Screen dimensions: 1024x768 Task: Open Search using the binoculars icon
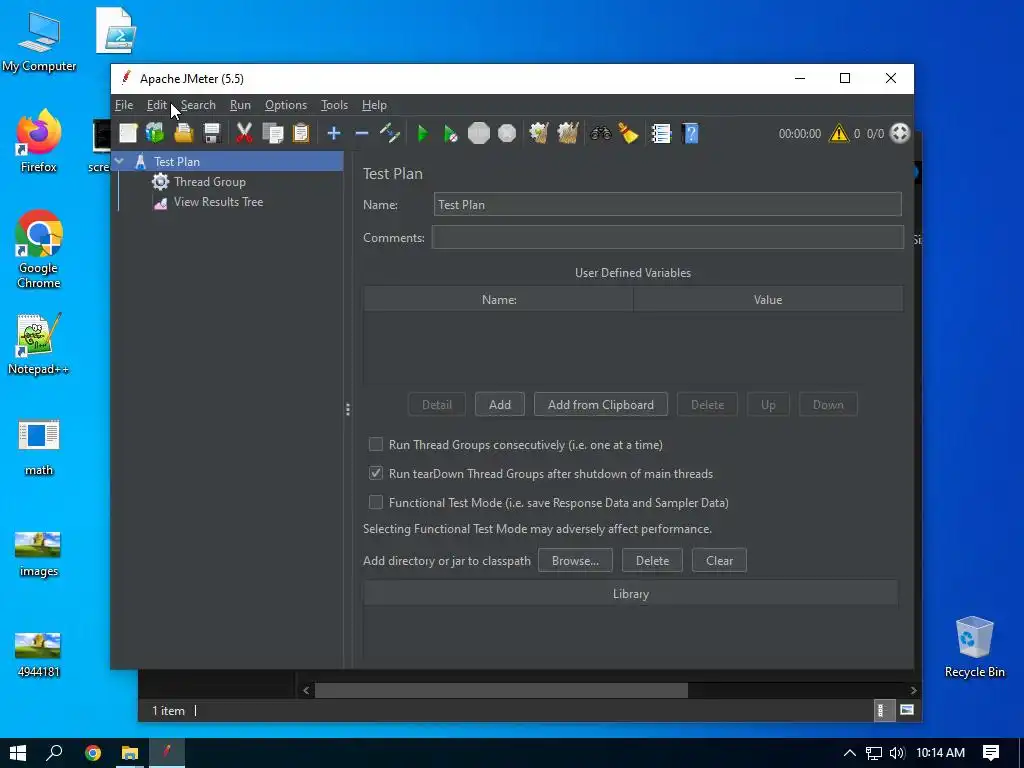click(x=600, y=133)
